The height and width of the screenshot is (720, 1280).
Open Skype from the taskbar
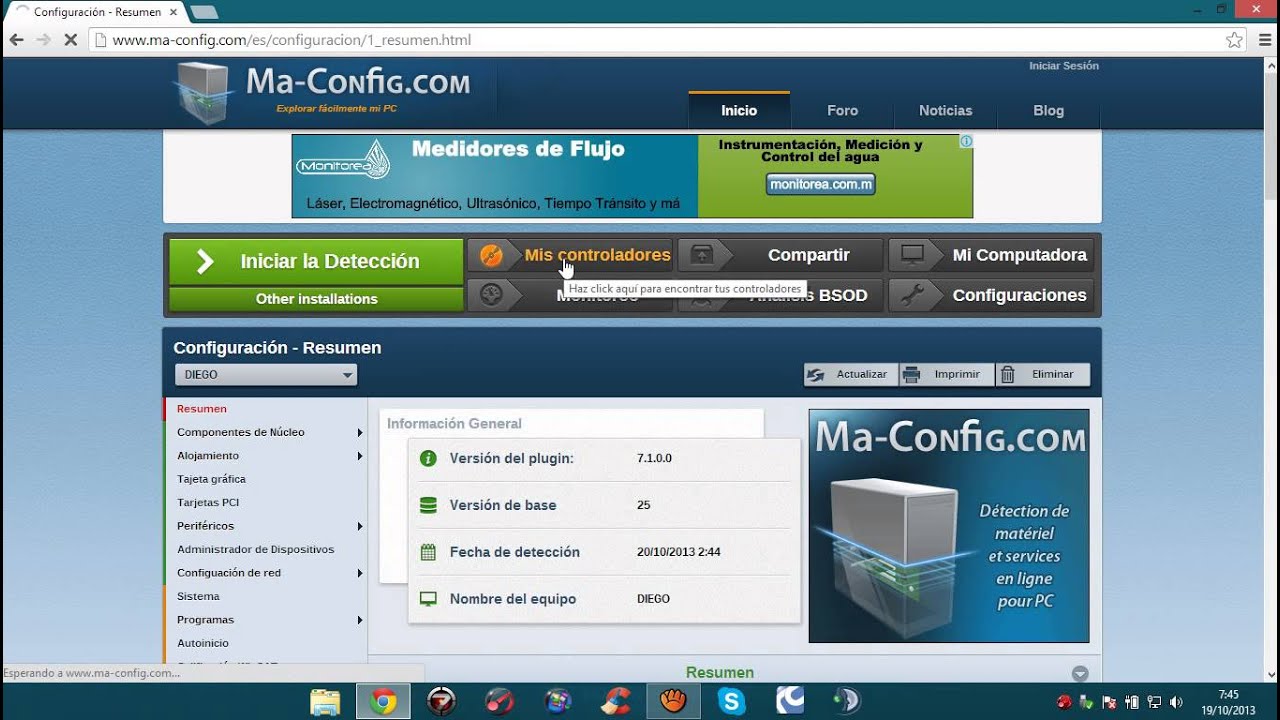732,701
